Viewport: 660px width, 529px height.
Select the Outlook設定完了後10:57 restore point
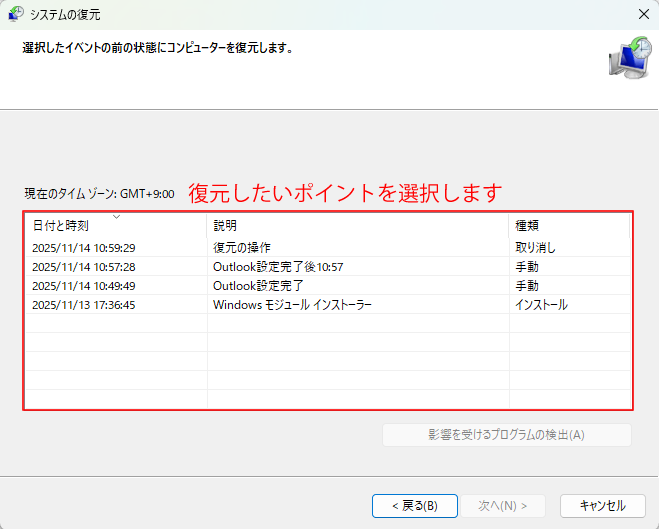[x=278, y=267]
